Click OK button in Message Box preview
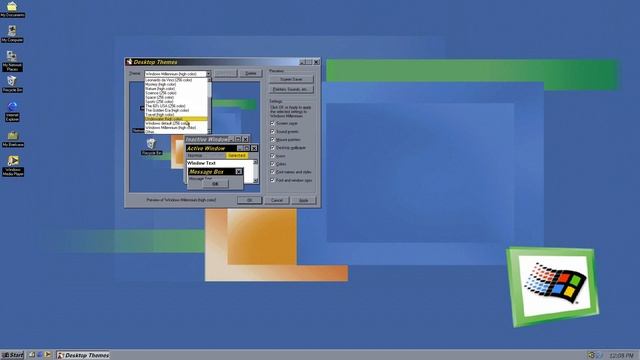The height and width of the screenshot is (360, 640). (215, 184)
